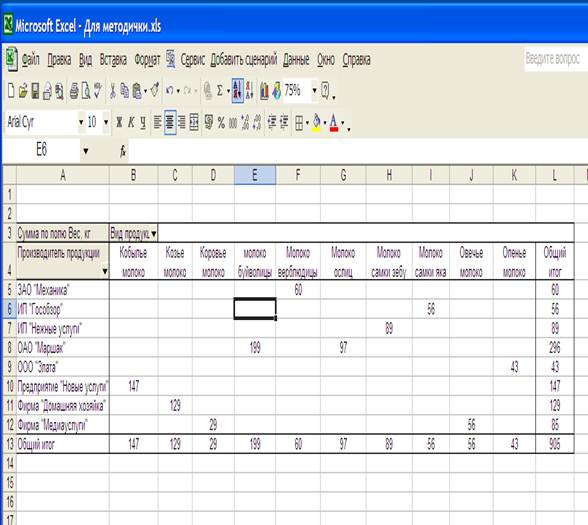Run the spelling check icon

coord(98,91)
